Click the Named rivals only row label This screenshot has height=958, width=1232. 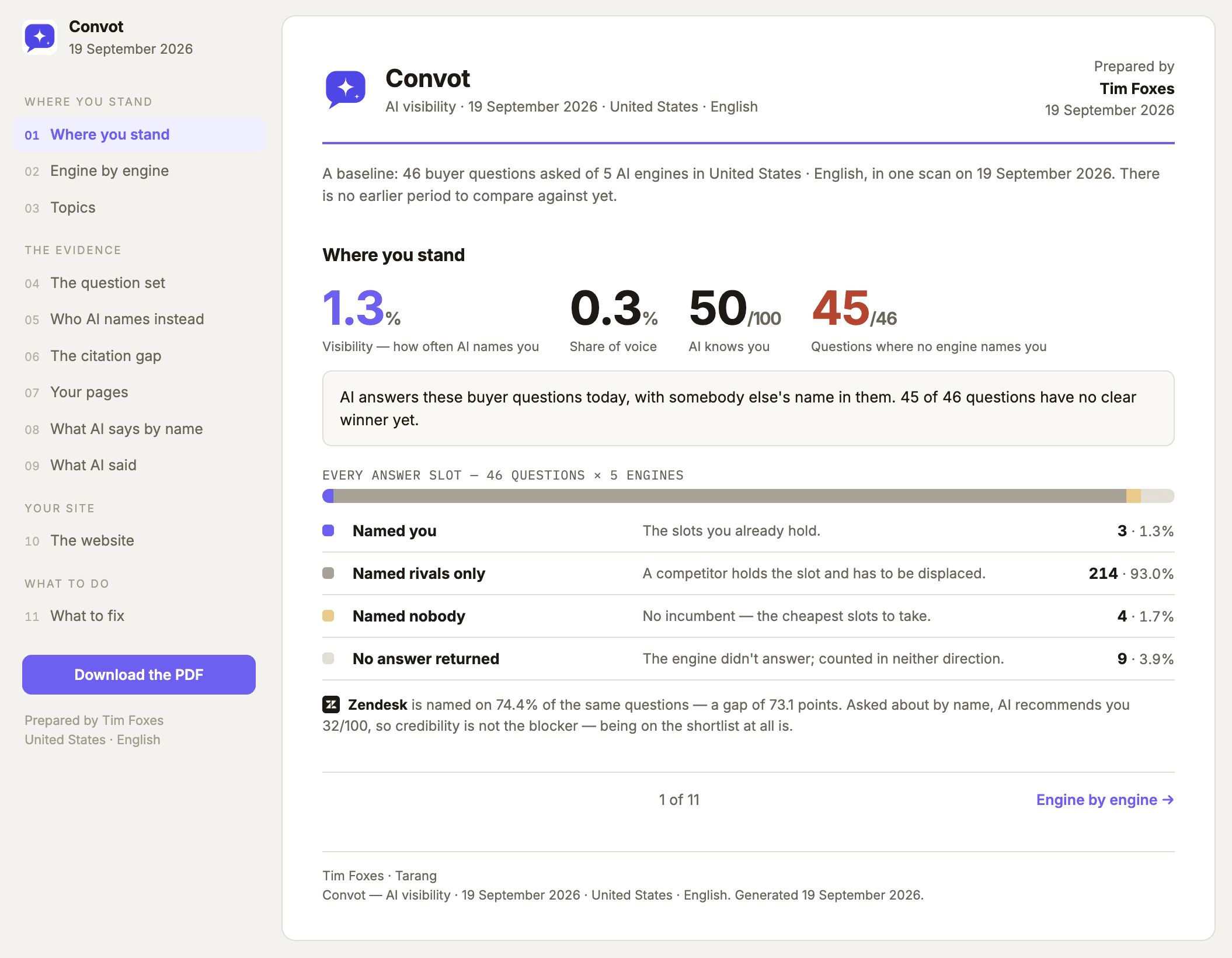coord(419,574)
